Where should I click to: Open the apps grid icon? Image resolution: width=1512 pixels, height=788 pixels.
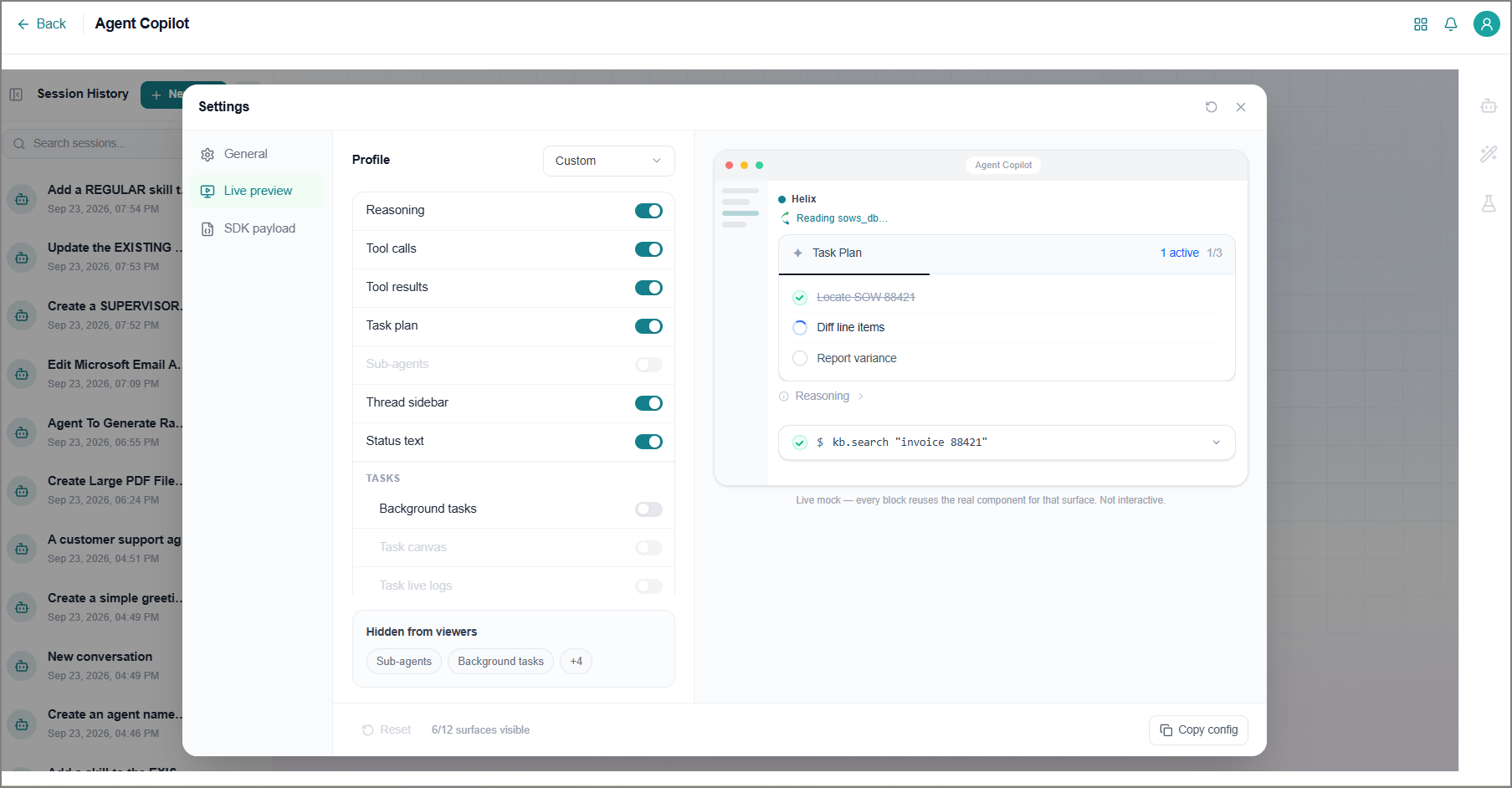click(1421, 24)
